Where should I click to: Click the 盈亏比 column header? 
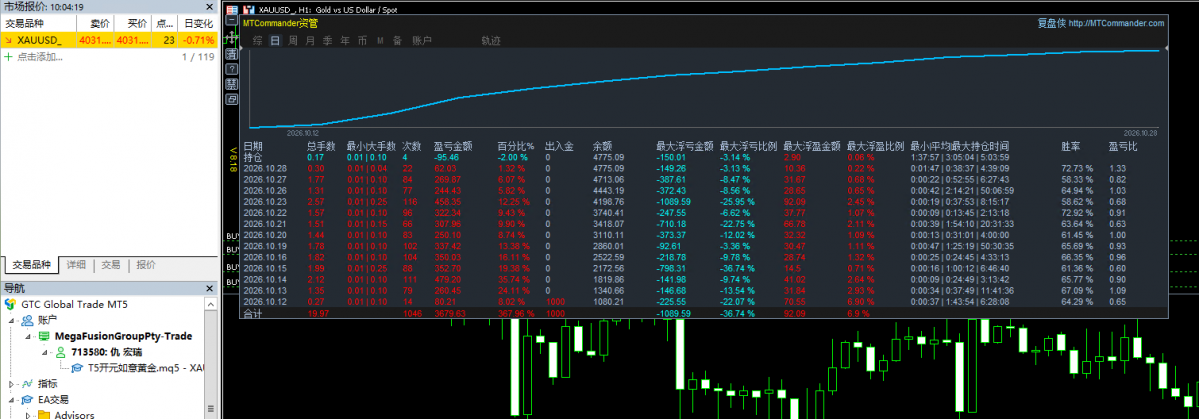click(1123, 145)
